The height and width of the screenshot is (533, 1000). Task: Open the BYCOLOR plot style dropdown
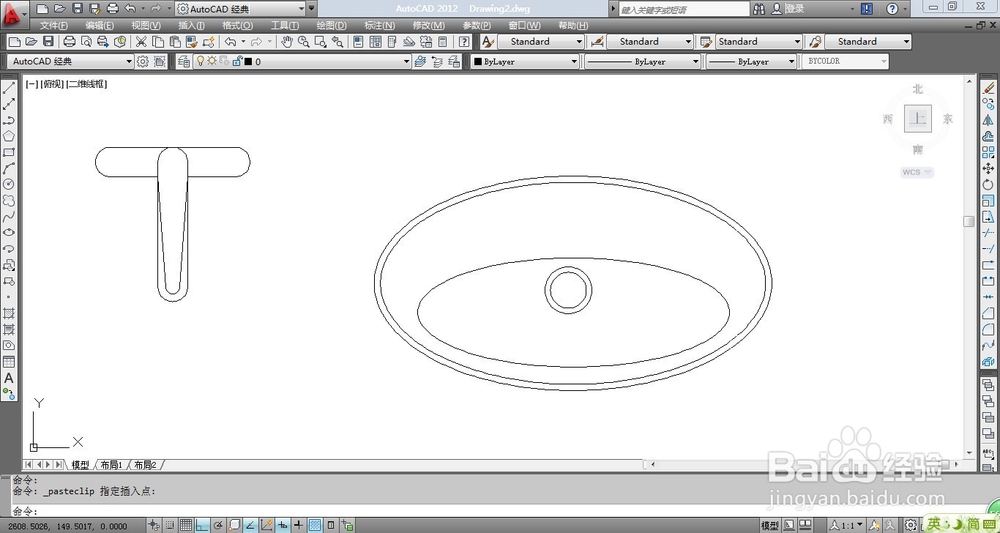(845, 61)
